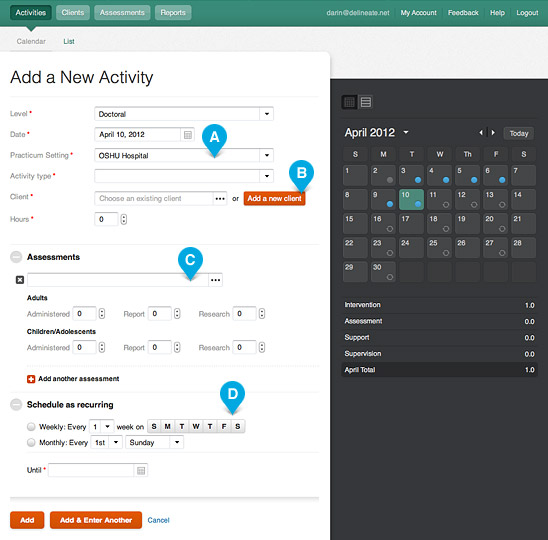Image resolution: width=548 pixels, height=540 pixels.
Task: Select April 10 on the calendar
Action: [411, 200]
